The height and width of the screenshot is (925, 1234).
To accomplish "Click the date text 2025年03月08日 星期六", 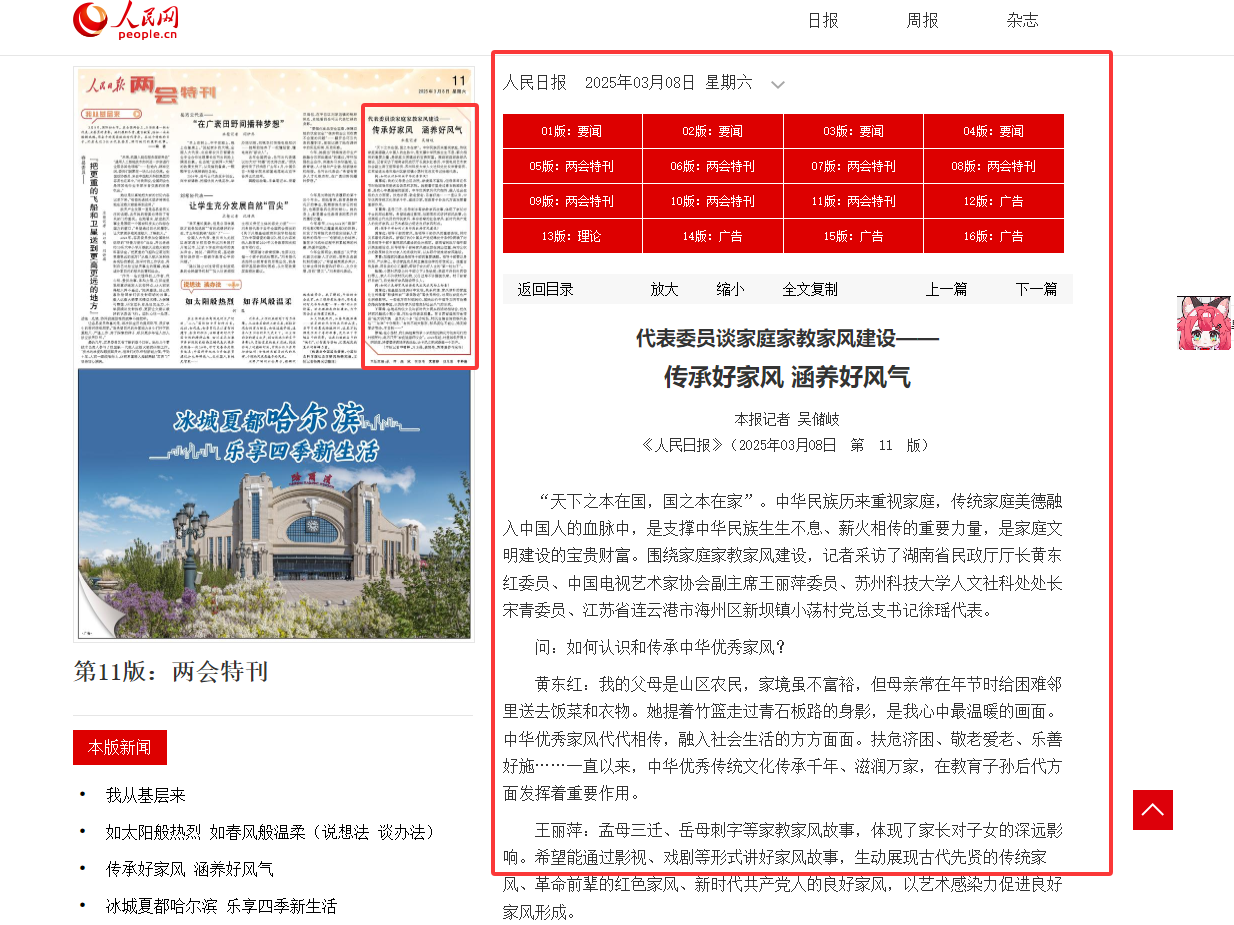I will coord(668,83).
